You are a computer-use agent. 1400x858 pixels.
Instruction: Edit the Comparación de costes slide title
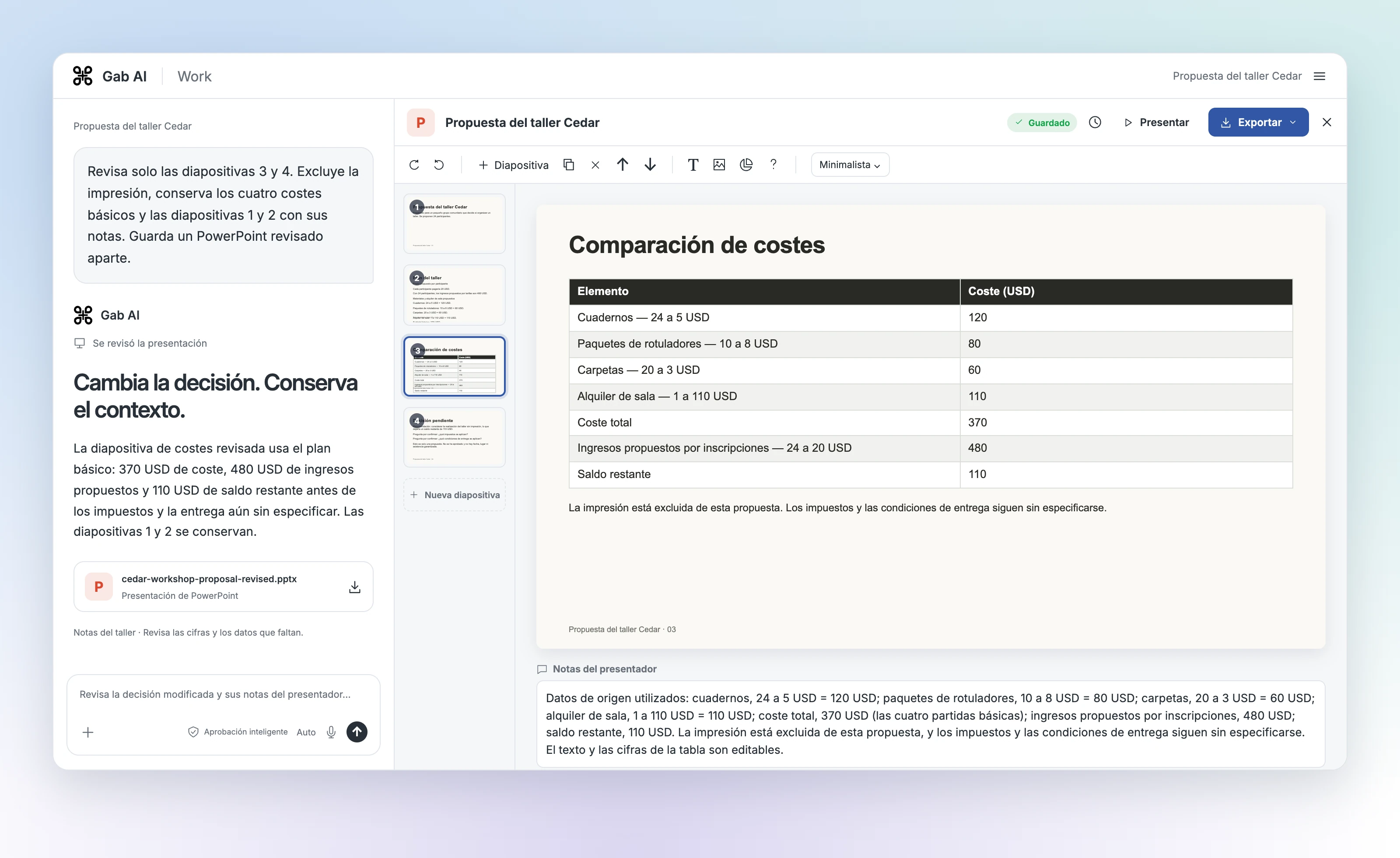pos(696,245)
